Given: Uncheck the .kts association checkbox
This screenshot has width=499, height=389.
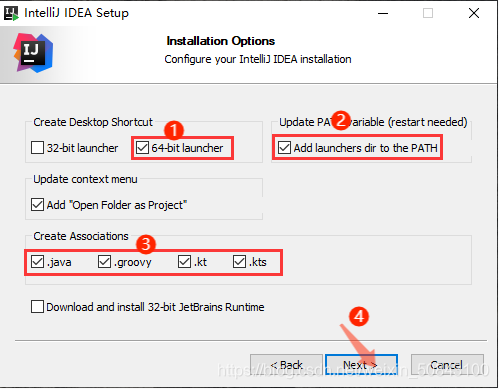Looking at the screenshot, I should (239, 262).
